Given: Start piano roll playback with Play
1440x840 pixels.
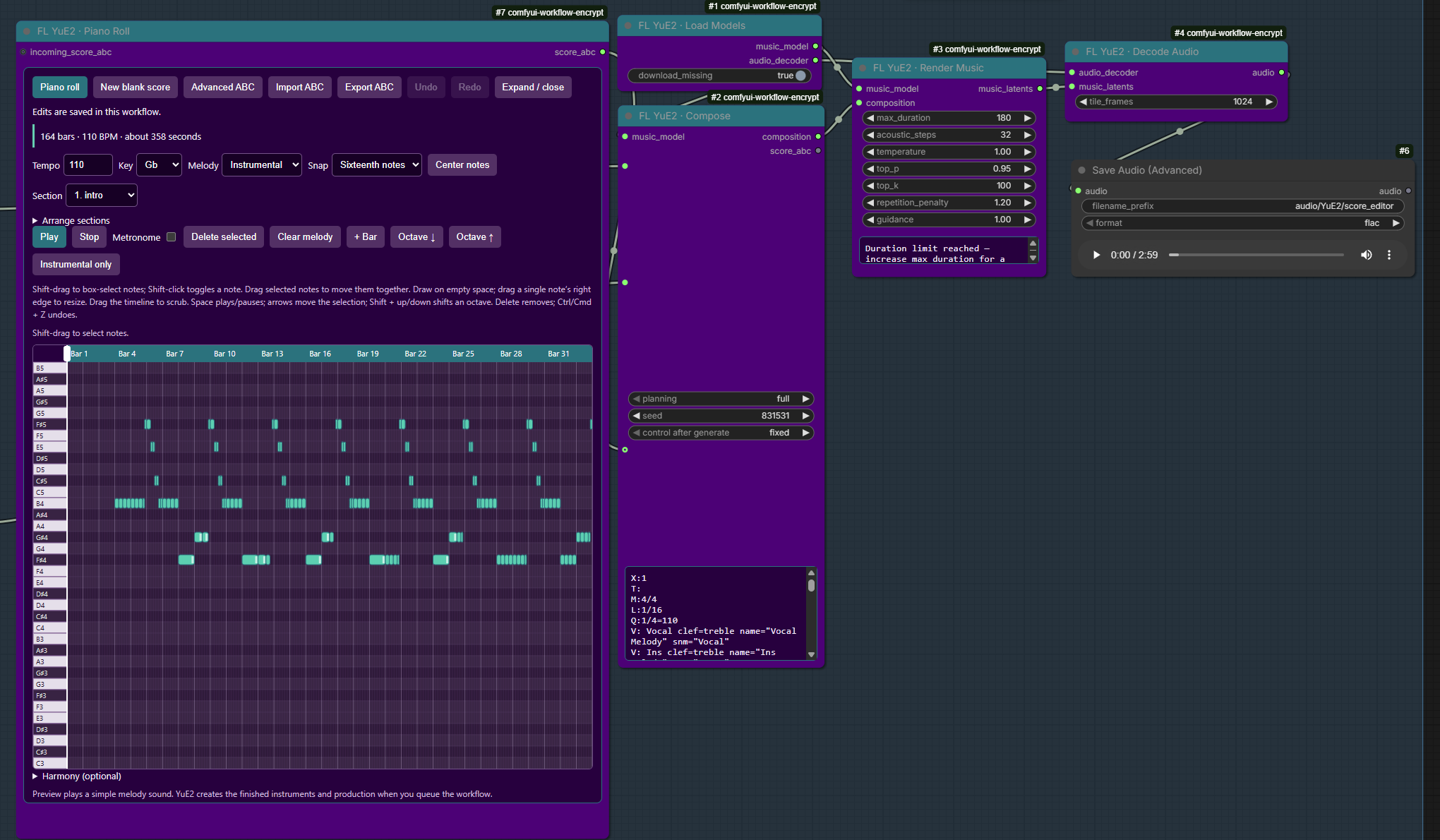Looking at the screenshot, I should pyautogui.click(x=49, y=237).
